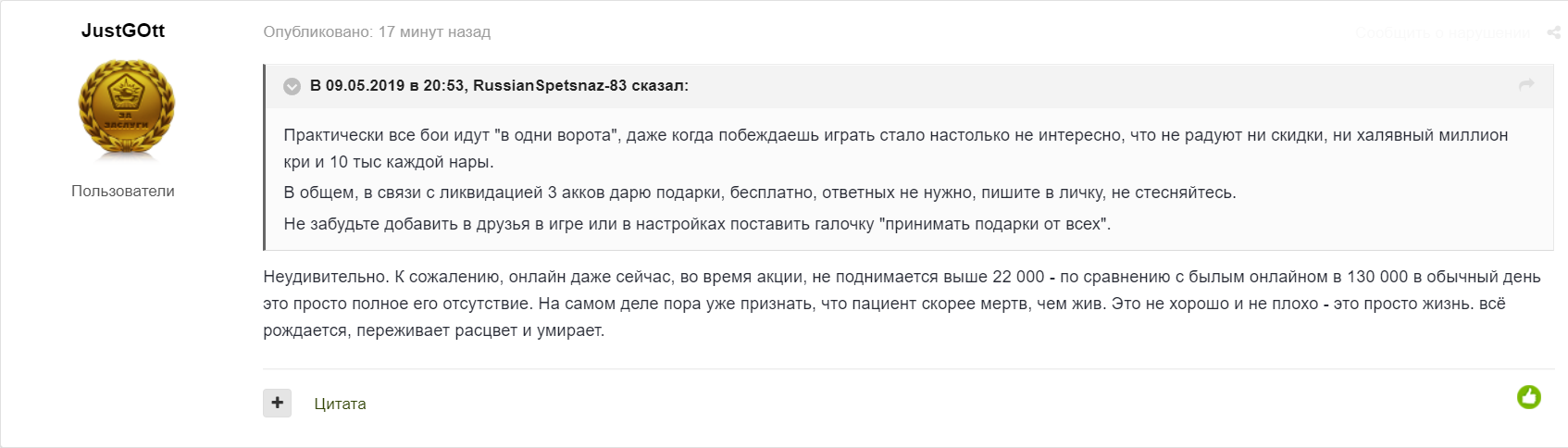Click the Пользователи group label
Image resolution: width=1568 pixels, height=448 pixels.
[x=123, y=191]
